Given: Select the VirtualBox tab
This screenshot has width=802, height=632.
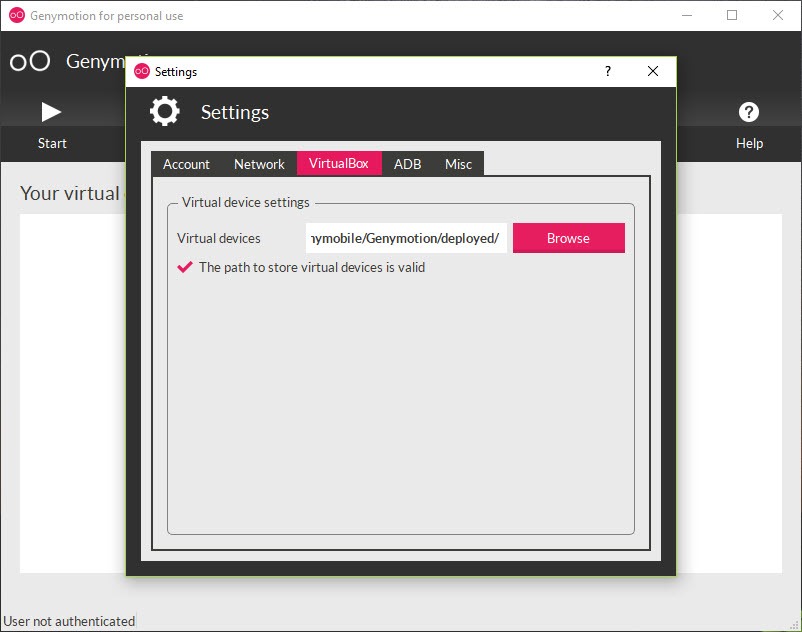Looking at the screenshot, I should pyautogui.click(x=339, y=163).
